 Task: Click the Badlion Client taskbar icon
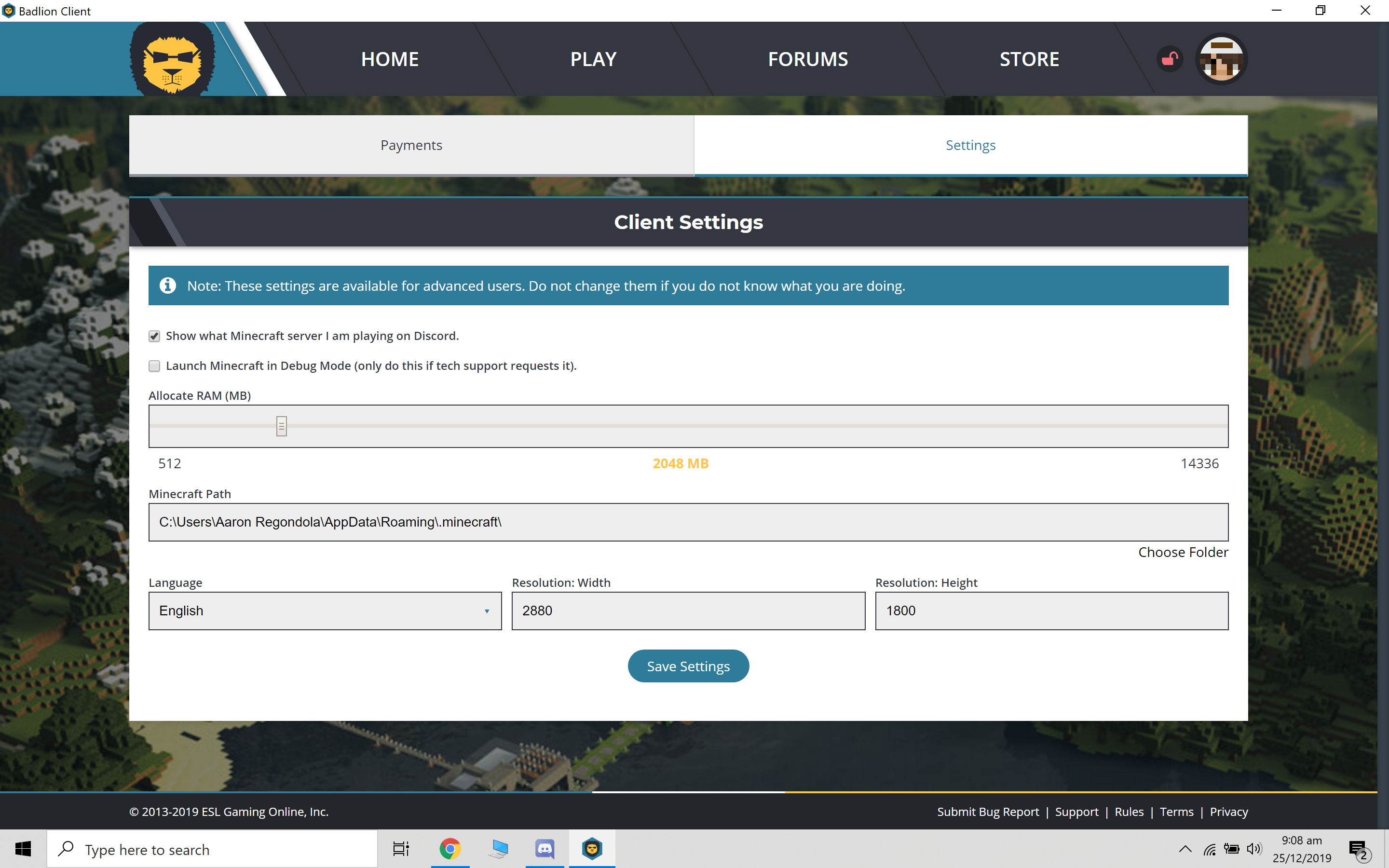[592, 849]
